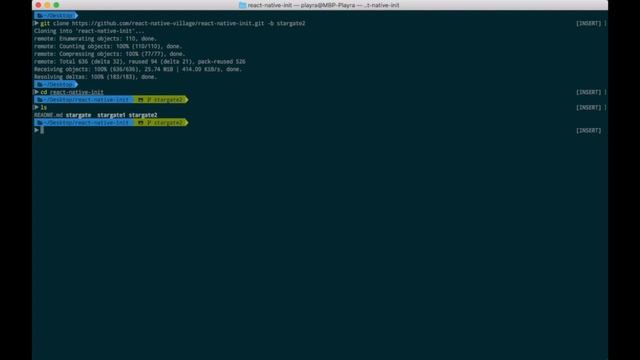This screenshot has width=640, height=360.
Task: Click green stargate2 branch segment above empty prompt
Action: coord(161,122)
